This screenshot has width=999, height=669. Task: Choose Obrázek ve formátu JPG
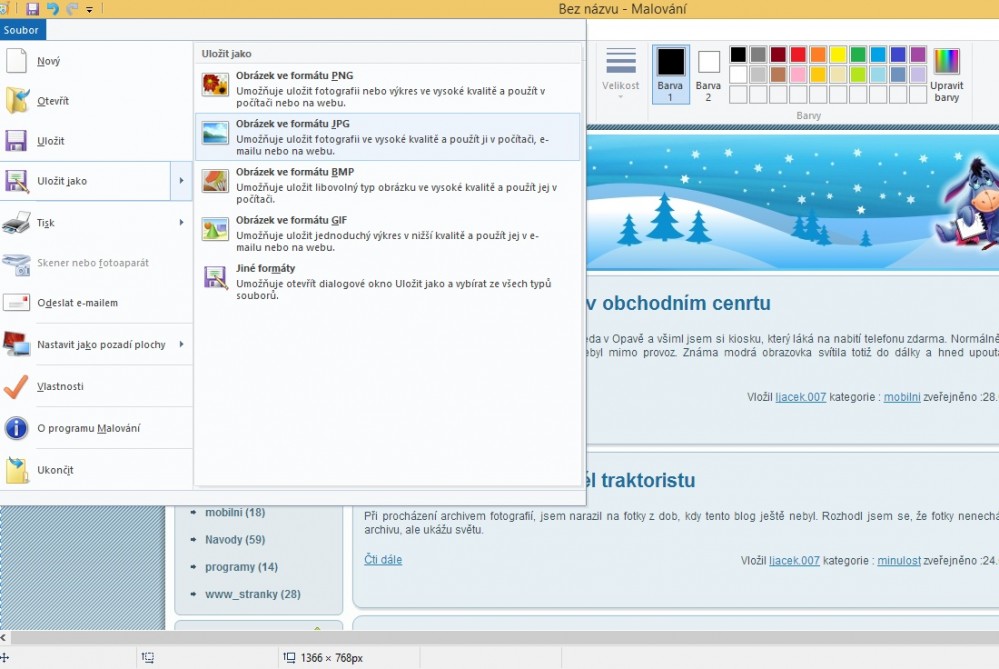coord(388,137)
